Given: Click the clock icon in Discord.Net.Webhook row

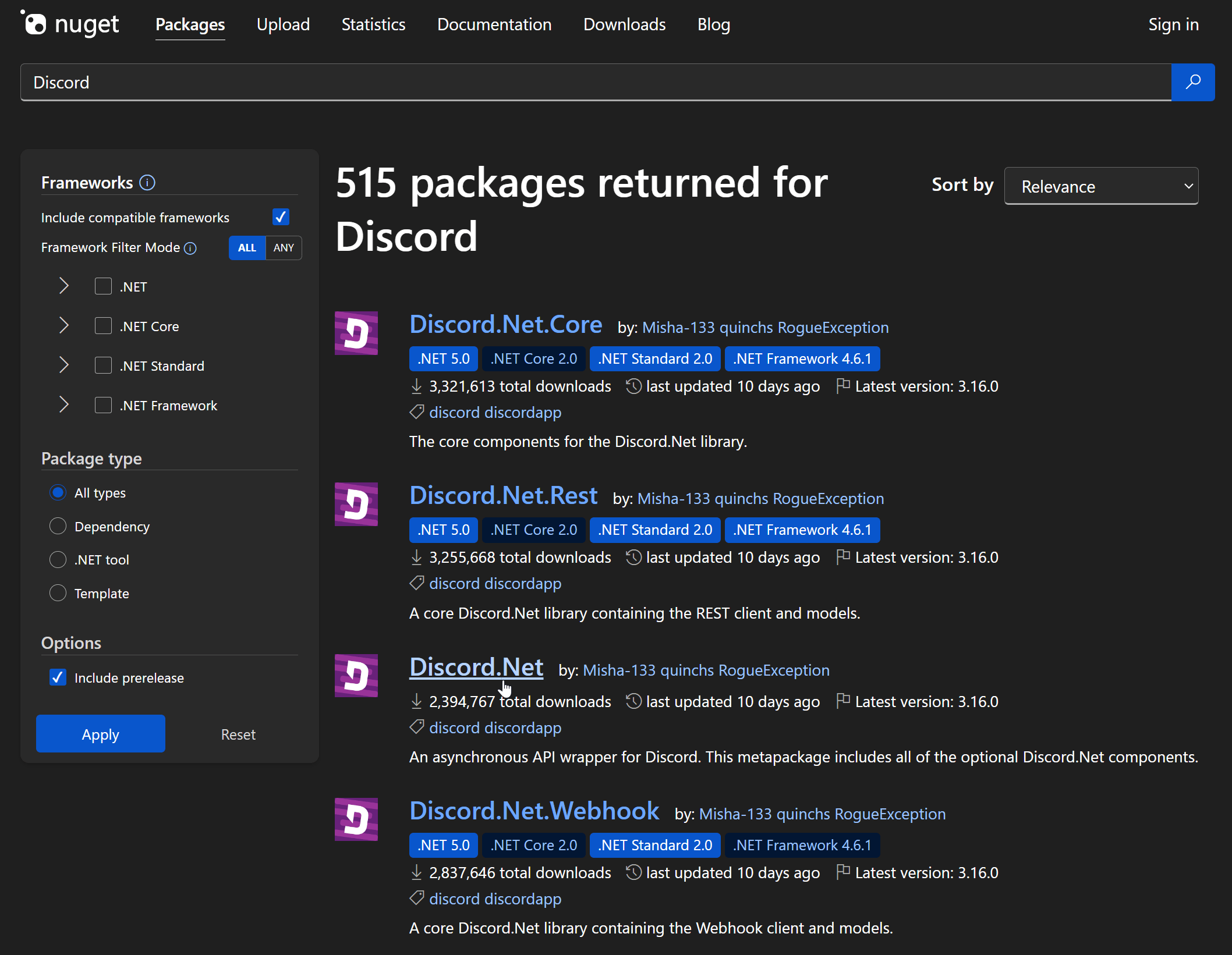Looking at the screenshot, I should [x=633, y=873].
